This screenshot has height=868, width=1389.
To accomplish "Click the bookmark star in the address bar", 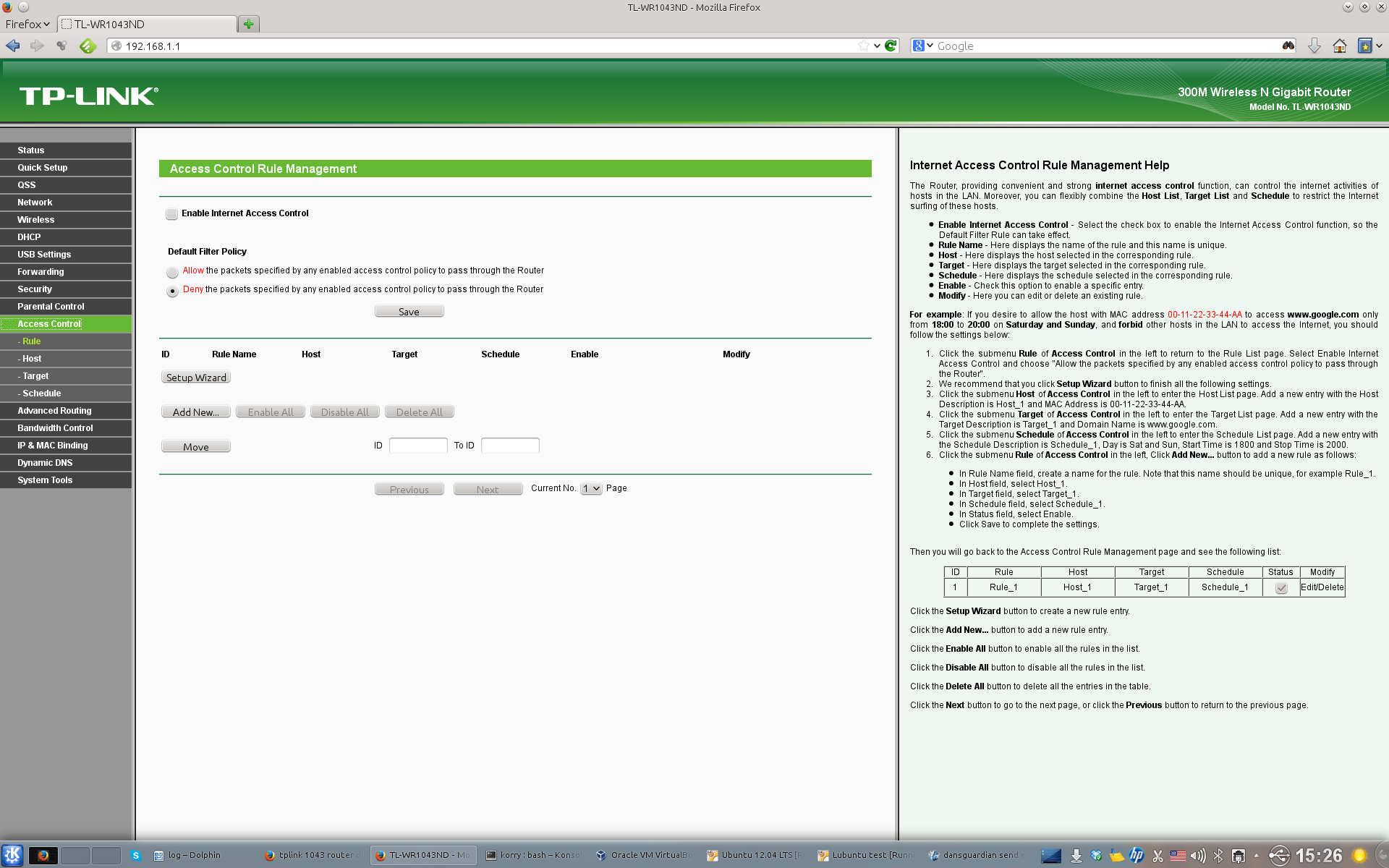I will [x=863, y=46].
